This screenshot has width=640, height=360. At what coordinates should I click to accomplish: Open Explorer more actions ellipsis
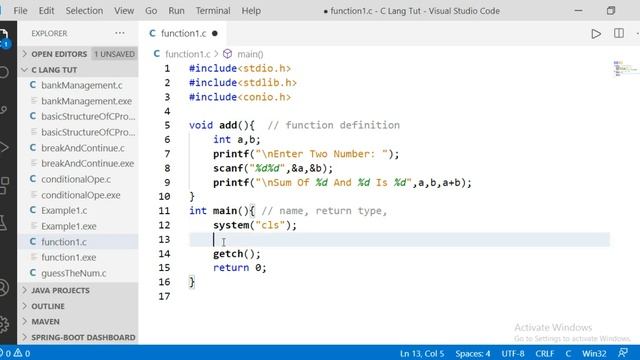[120, 33]
